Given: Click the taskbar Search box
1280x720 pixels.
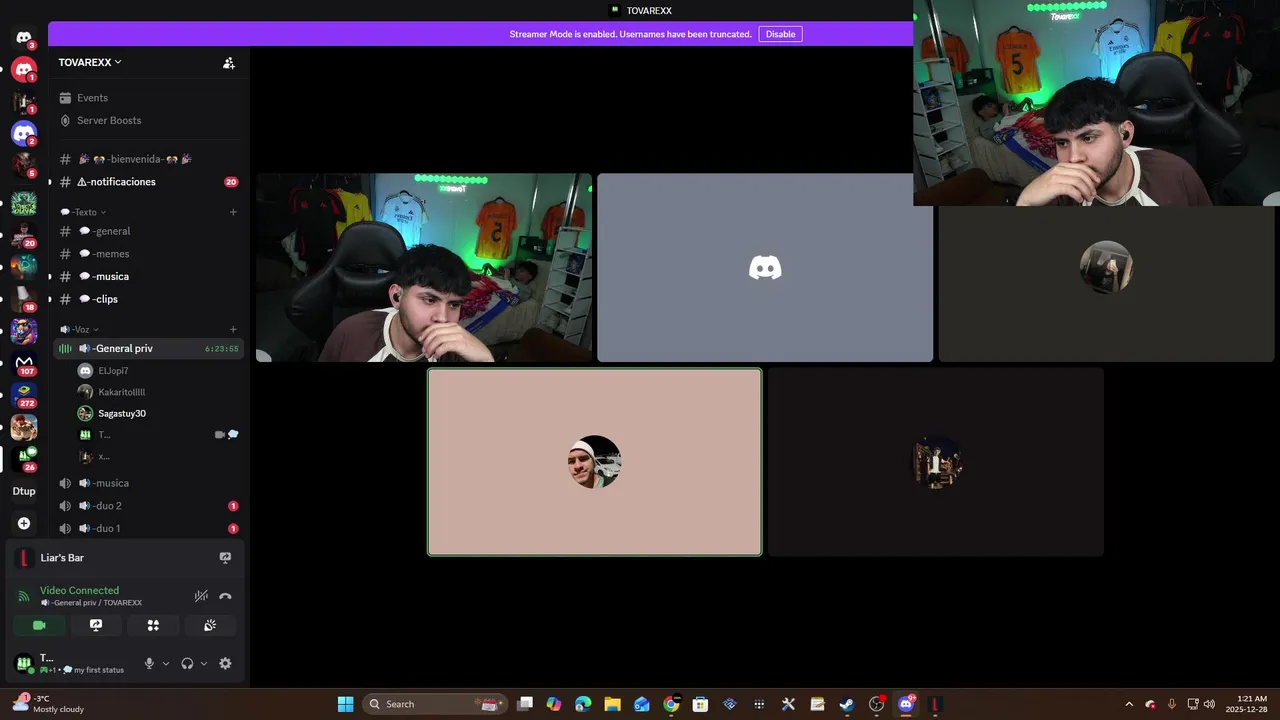Looking at the screenshot, I should (434, 704).
